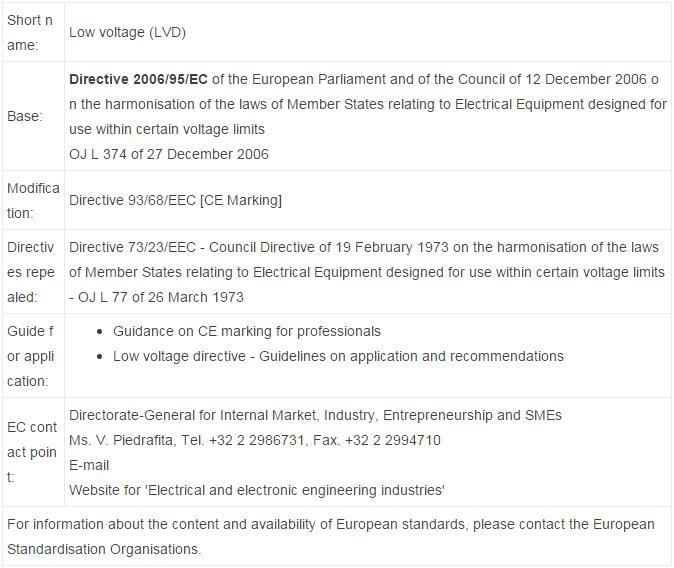674x568 pixels.
Task: Select the 'Modification:' row label
Action: pos(32,200)
